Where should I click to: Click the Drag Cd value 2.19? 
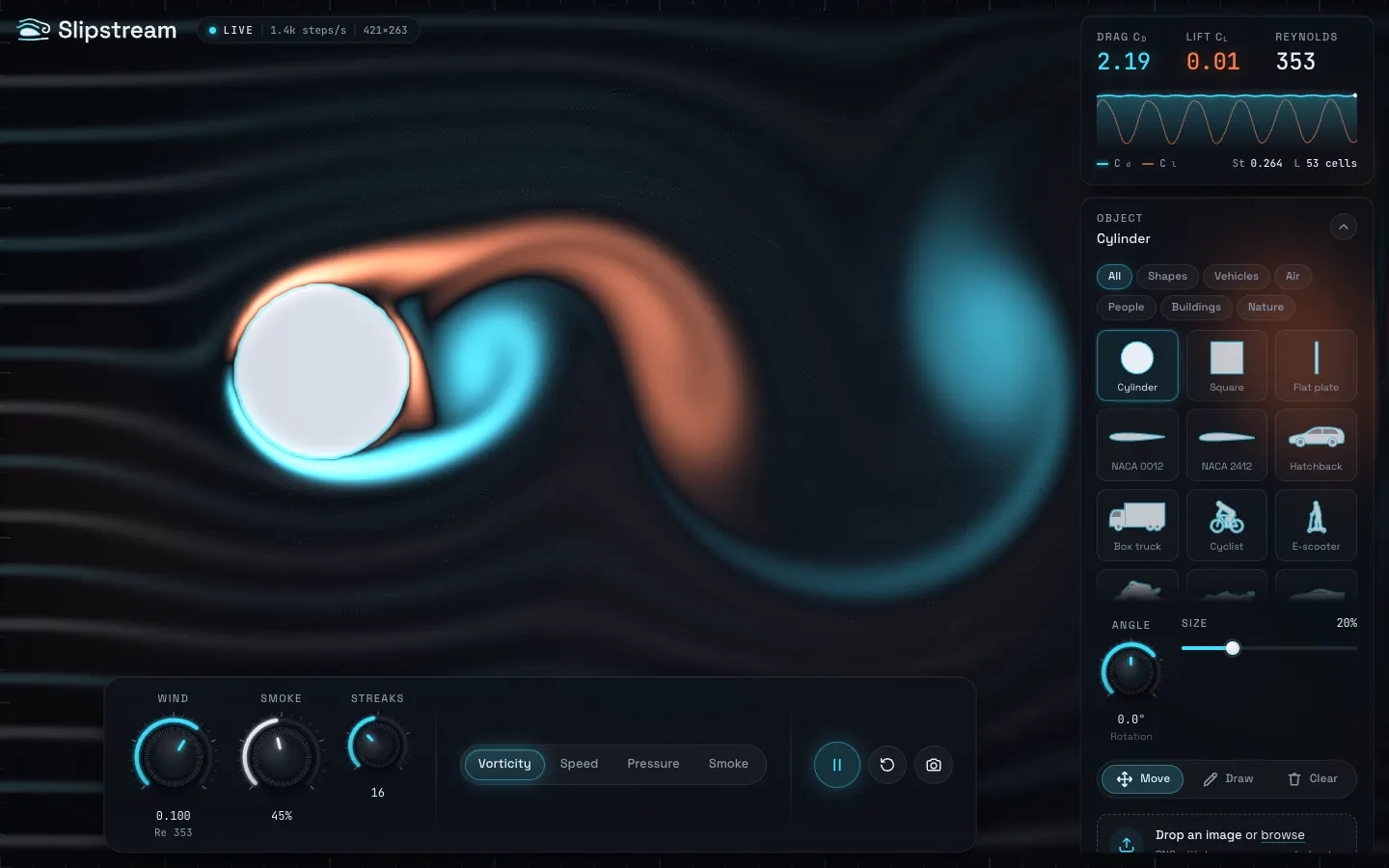point(1124,62)
